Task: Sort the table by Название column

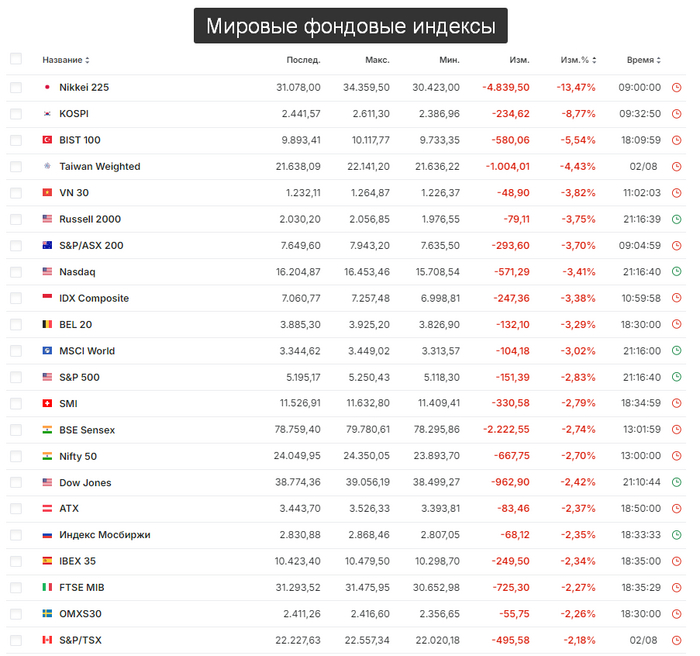Action: pos(66,60)
